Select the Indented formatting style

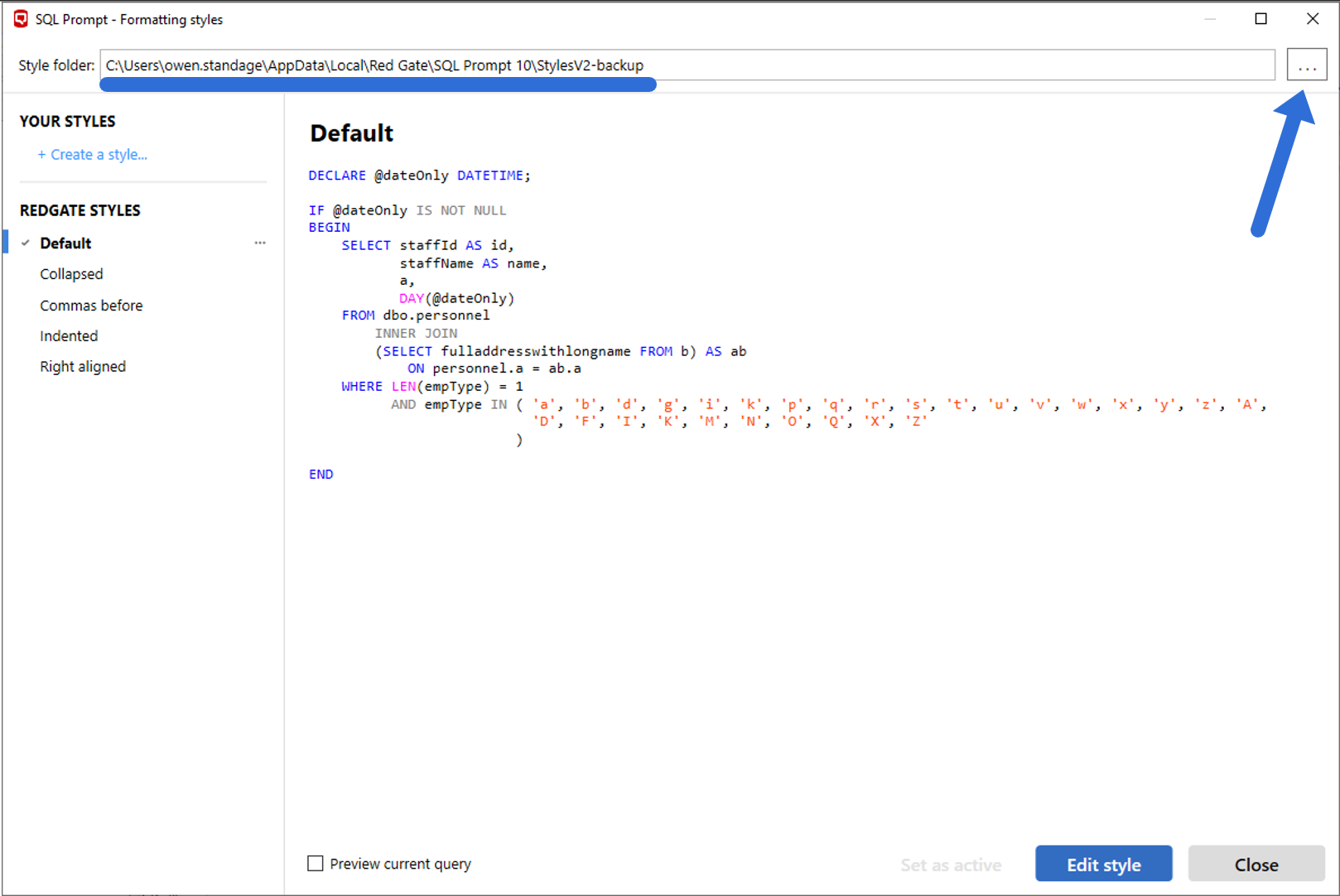pyautogui.click(x=69, y=335)
